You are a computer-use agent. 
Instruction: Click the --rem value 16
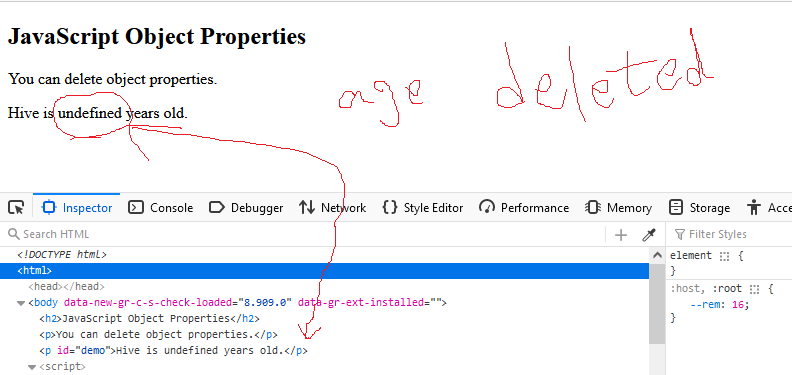[738, 305]
